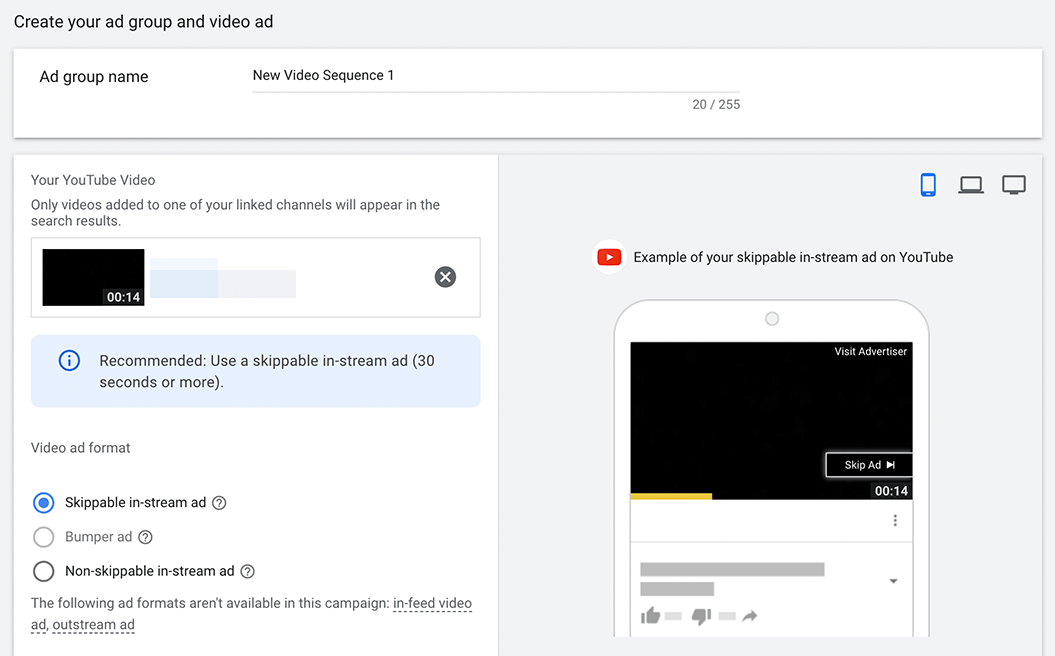This screenshot has height=656, width=1055.
Task: Click the YouTube logo in preview header
Action: coord(609,257)
